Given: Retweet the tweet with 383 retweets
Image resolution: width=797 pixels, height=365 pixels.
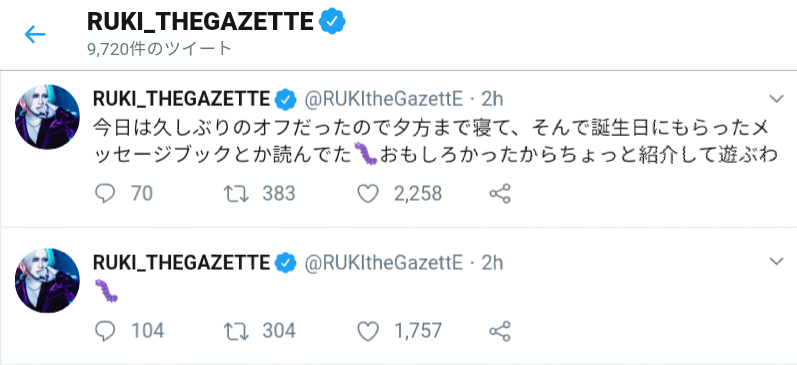Looking at the screenshot, I should point(236,194).
